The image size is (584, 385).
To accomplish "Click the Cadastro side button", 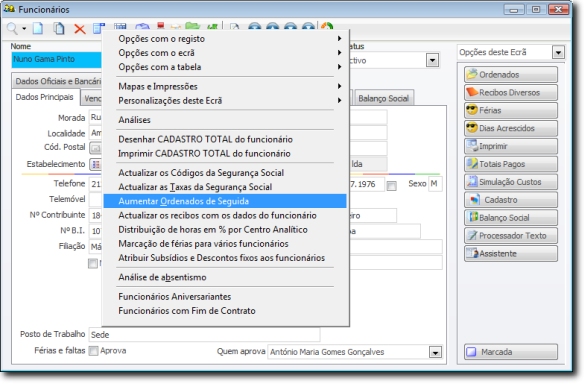I will (x=511, y=200).
